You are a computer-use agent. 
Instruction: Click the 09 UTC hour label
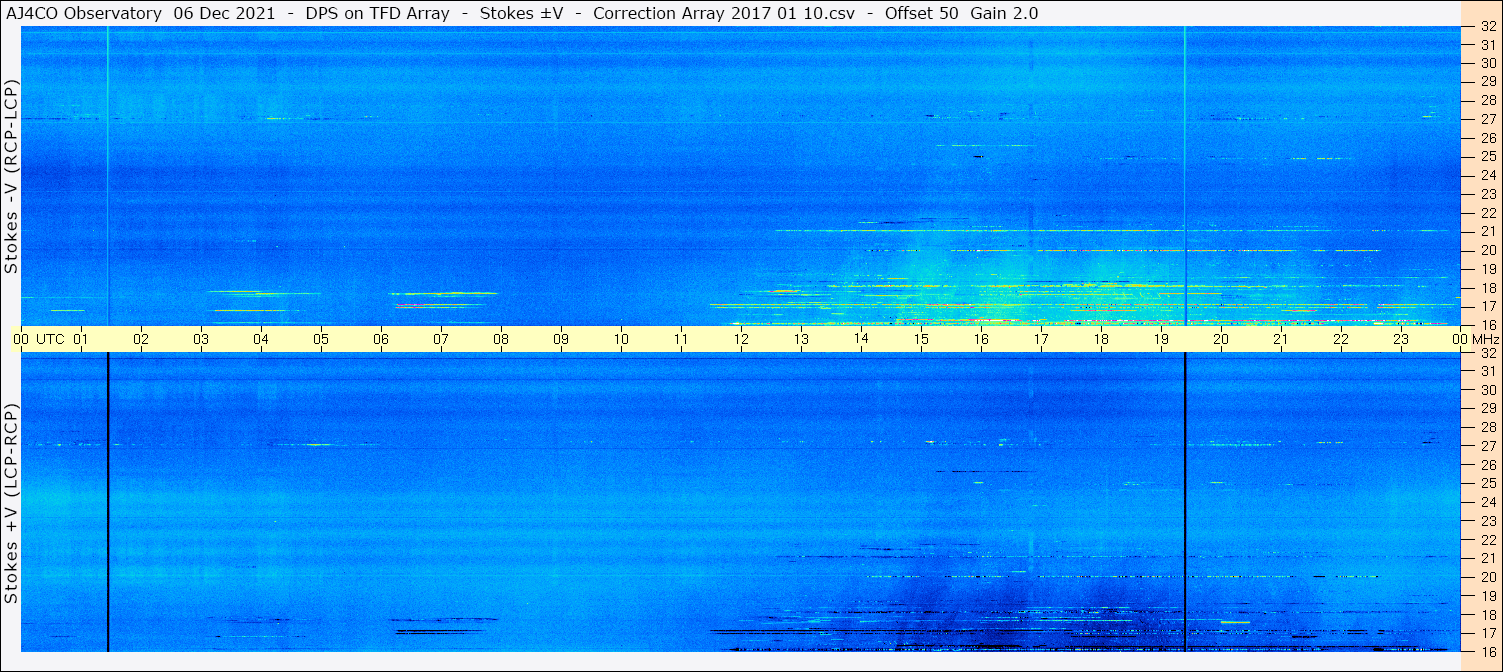click(561, 339)
